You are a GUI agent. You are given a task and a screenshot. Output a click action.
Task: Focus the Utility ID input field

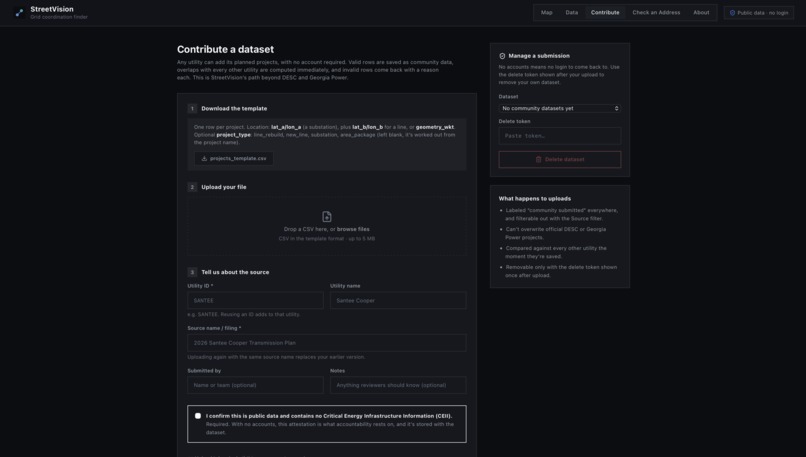point(255,300)
